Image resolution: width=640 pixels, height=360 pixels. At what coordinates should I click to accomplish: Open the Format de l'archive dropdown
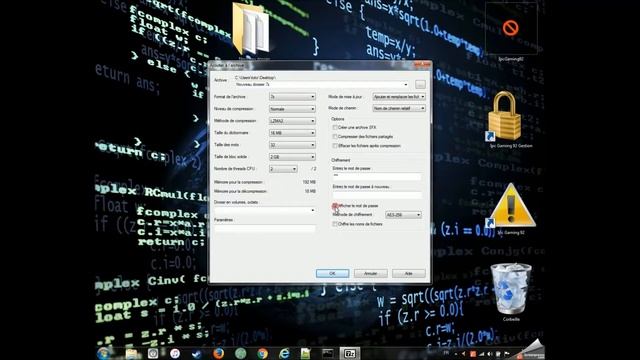[x=292, y=97]
